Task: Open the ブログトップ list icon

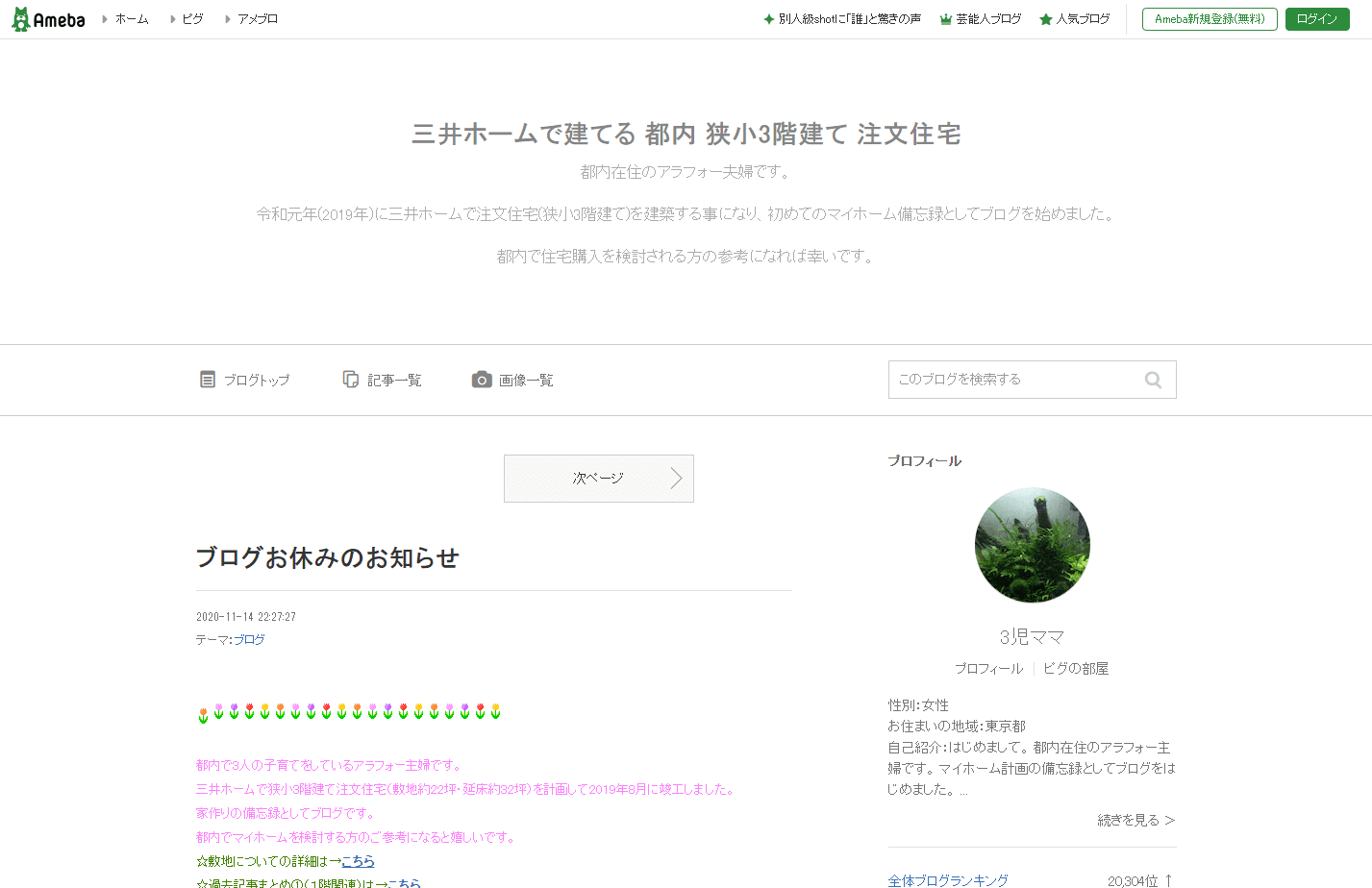Action: pos(208,380)
